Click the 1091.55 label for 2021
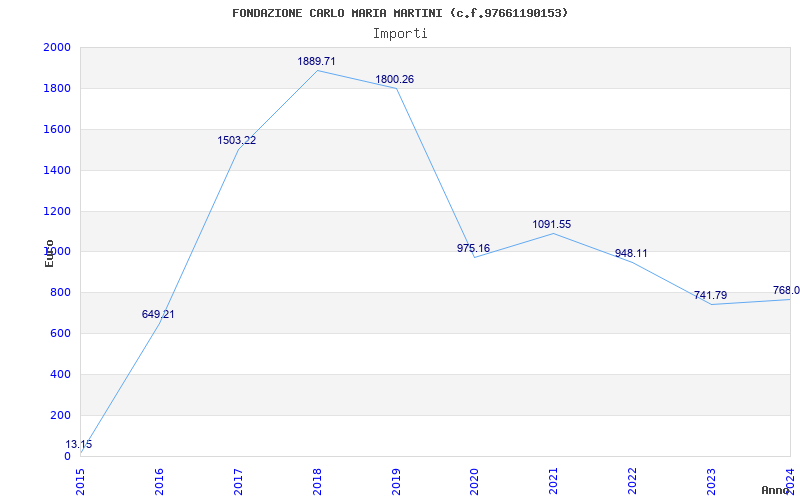 pyautogui.click(x=552, y=224)
